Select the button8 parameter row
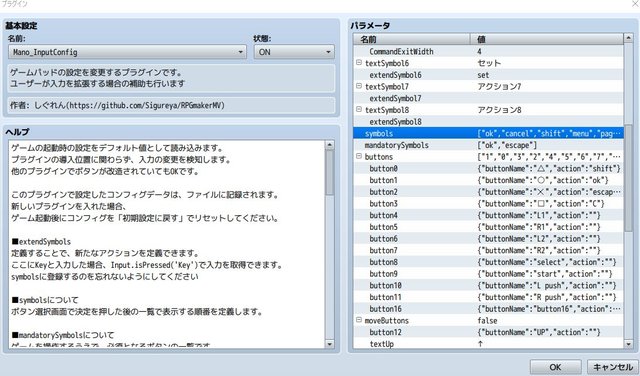Viewport: 640px width, 376px height. [489, 262]
